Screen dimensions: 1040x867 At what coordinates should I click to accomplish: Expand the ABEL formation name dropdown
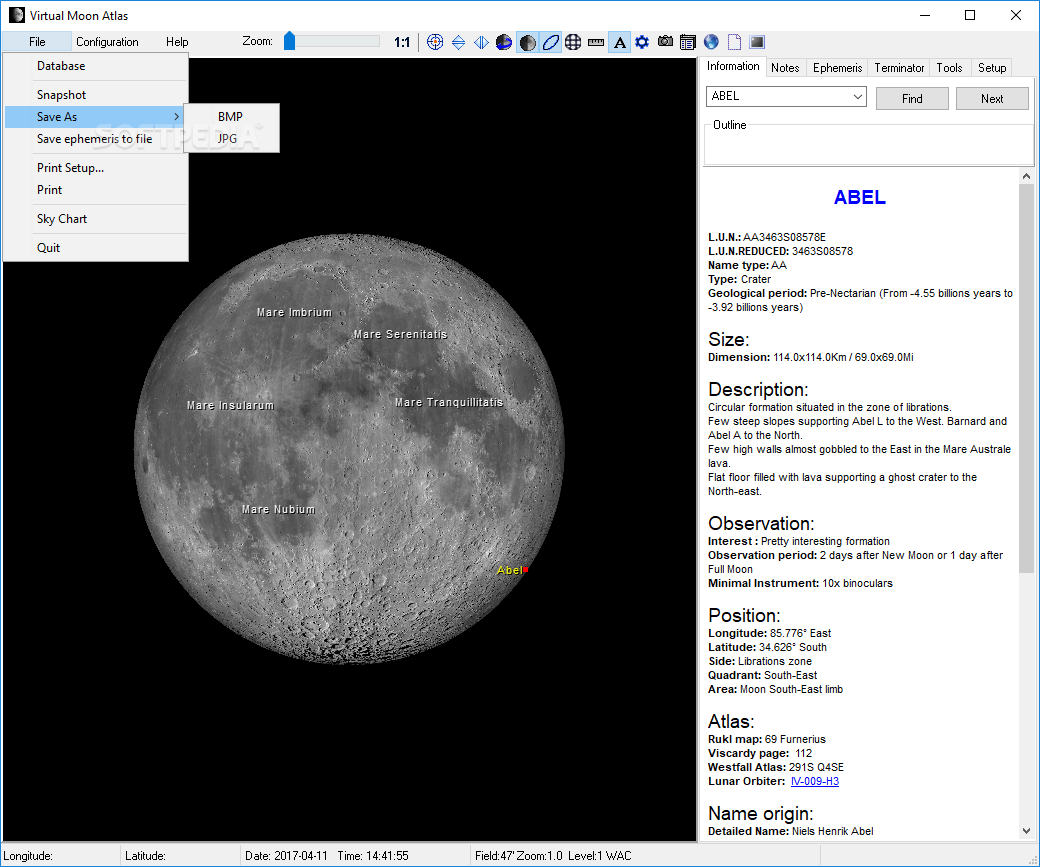pyautogui.click(x=858, y=97)
